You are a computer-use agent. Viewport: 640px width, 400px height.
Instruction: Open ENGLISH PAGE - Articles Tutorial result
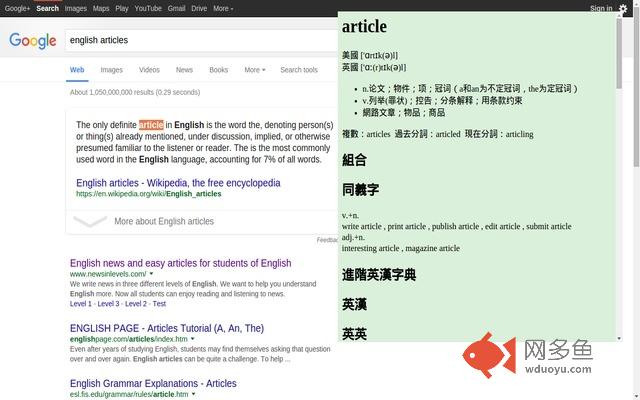167,328
